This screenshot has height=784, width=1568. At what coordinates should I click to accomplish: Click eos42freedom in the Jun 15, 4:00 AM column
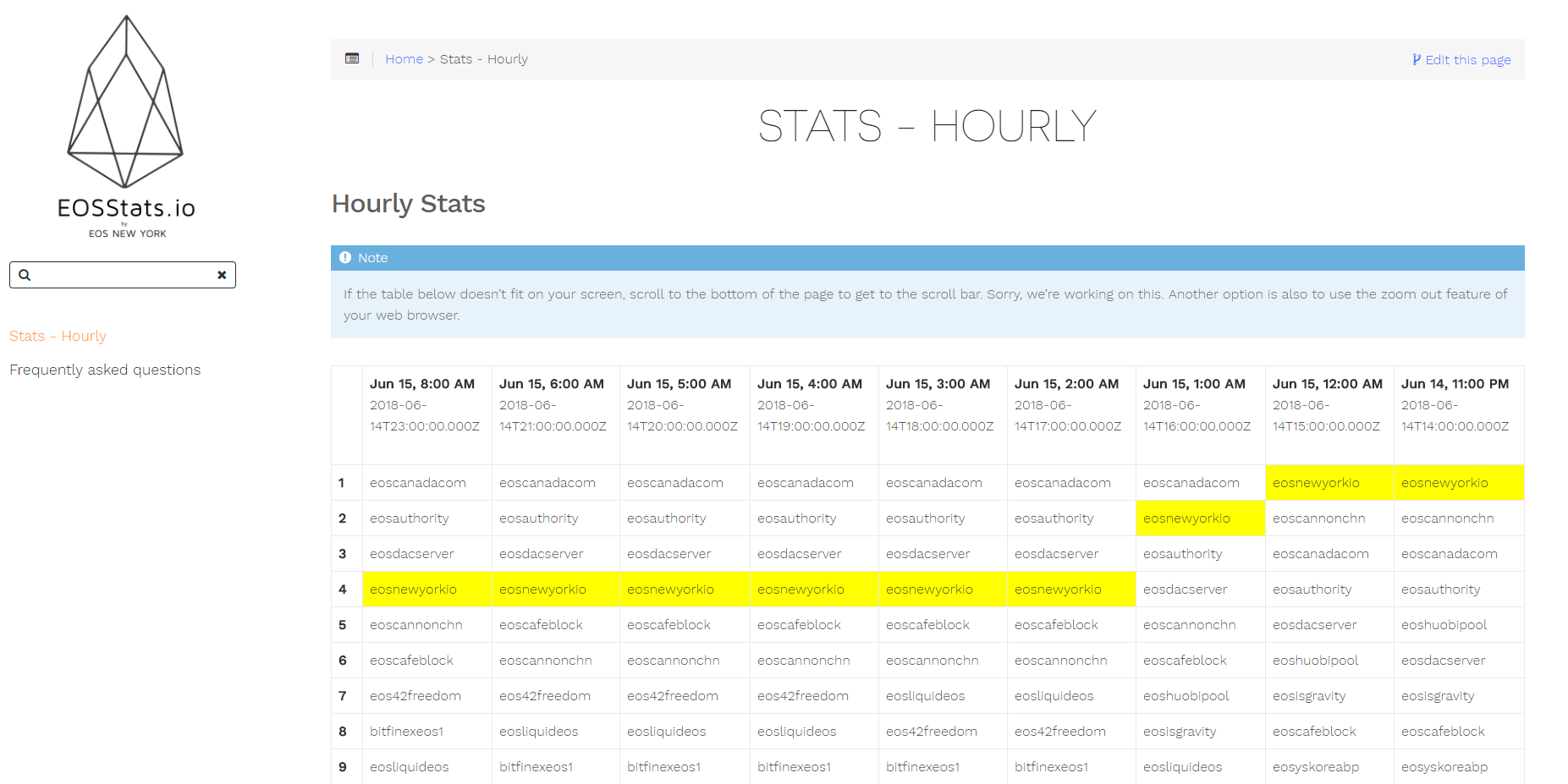coord(803,696)
